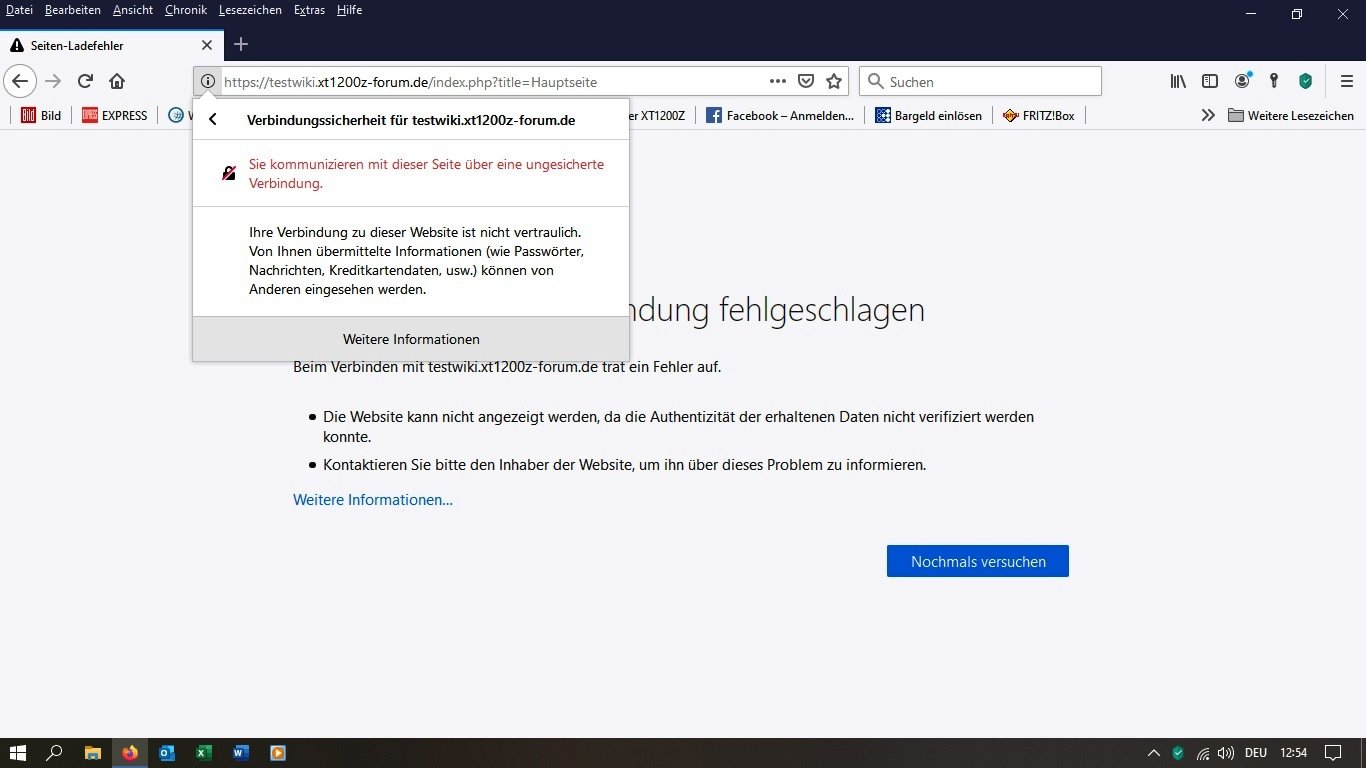Image resolution: width=1366 pixels, height=768 pixels.
Task: Open page actions three-dot menu
Action: [x=778, y=82]
